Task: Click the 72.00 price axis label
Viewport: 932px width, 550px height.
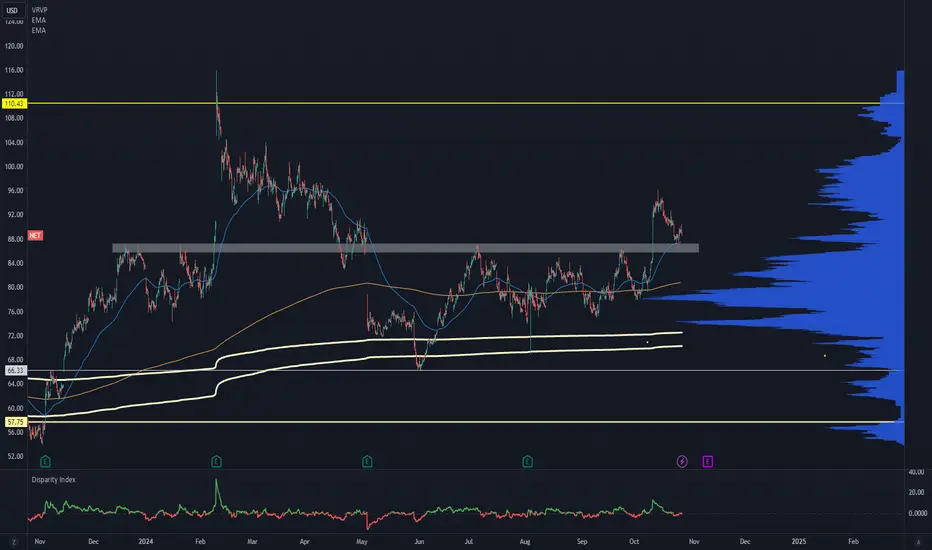Action: (x=14, y=336)
